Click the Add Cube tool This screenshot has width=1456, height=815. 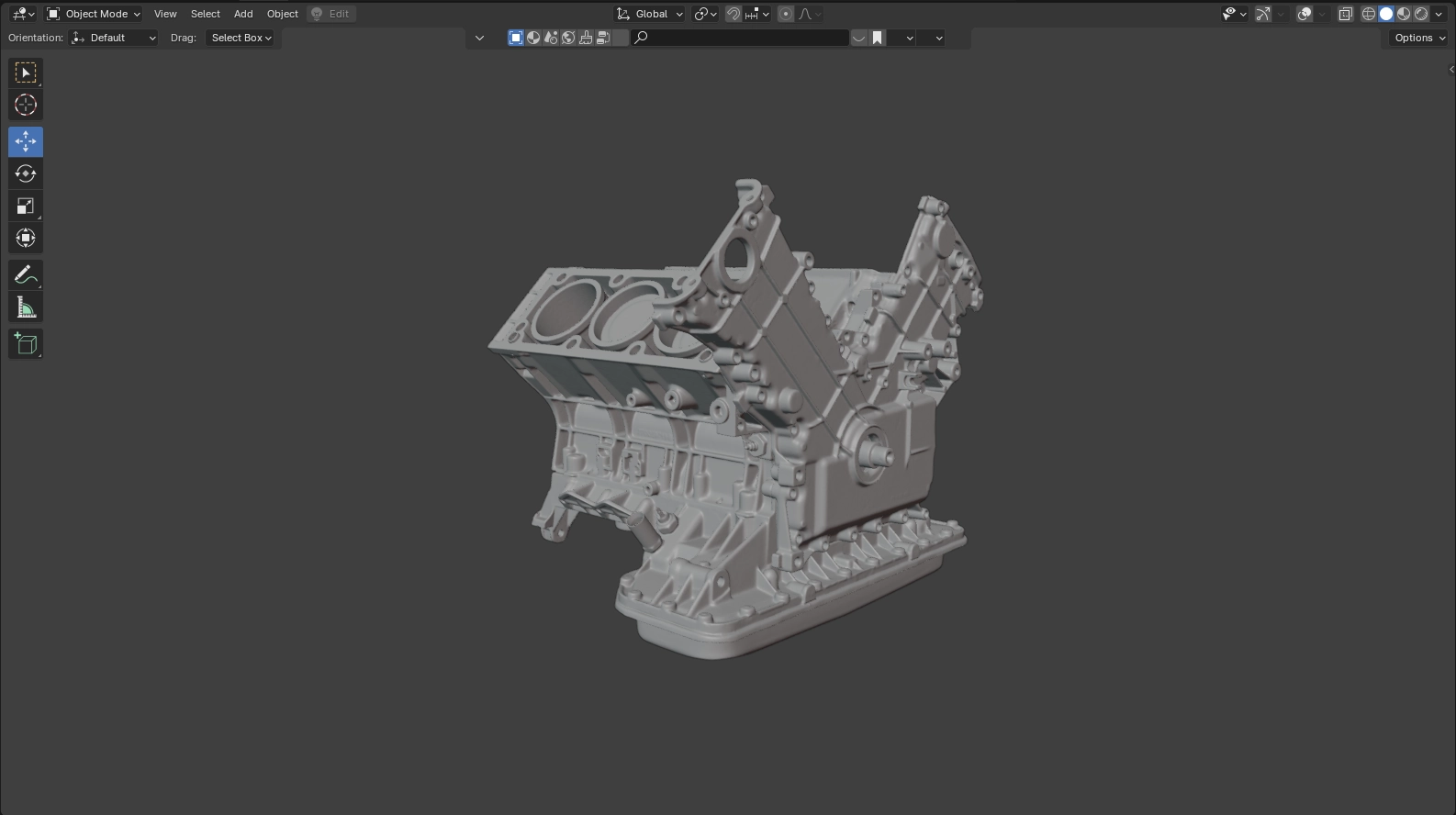(26, 344)
